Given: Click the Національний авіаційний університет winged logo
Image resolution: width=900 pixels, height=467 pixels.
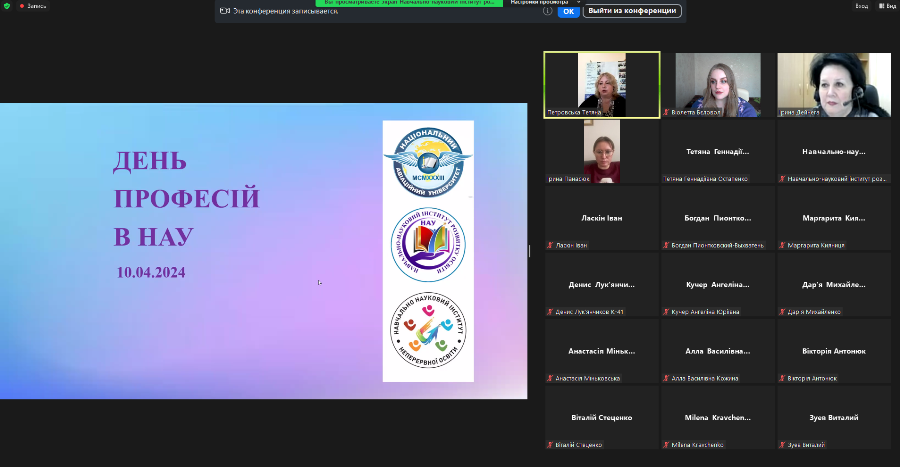Looking at the screenshot, I should click(x=428, y=162).
